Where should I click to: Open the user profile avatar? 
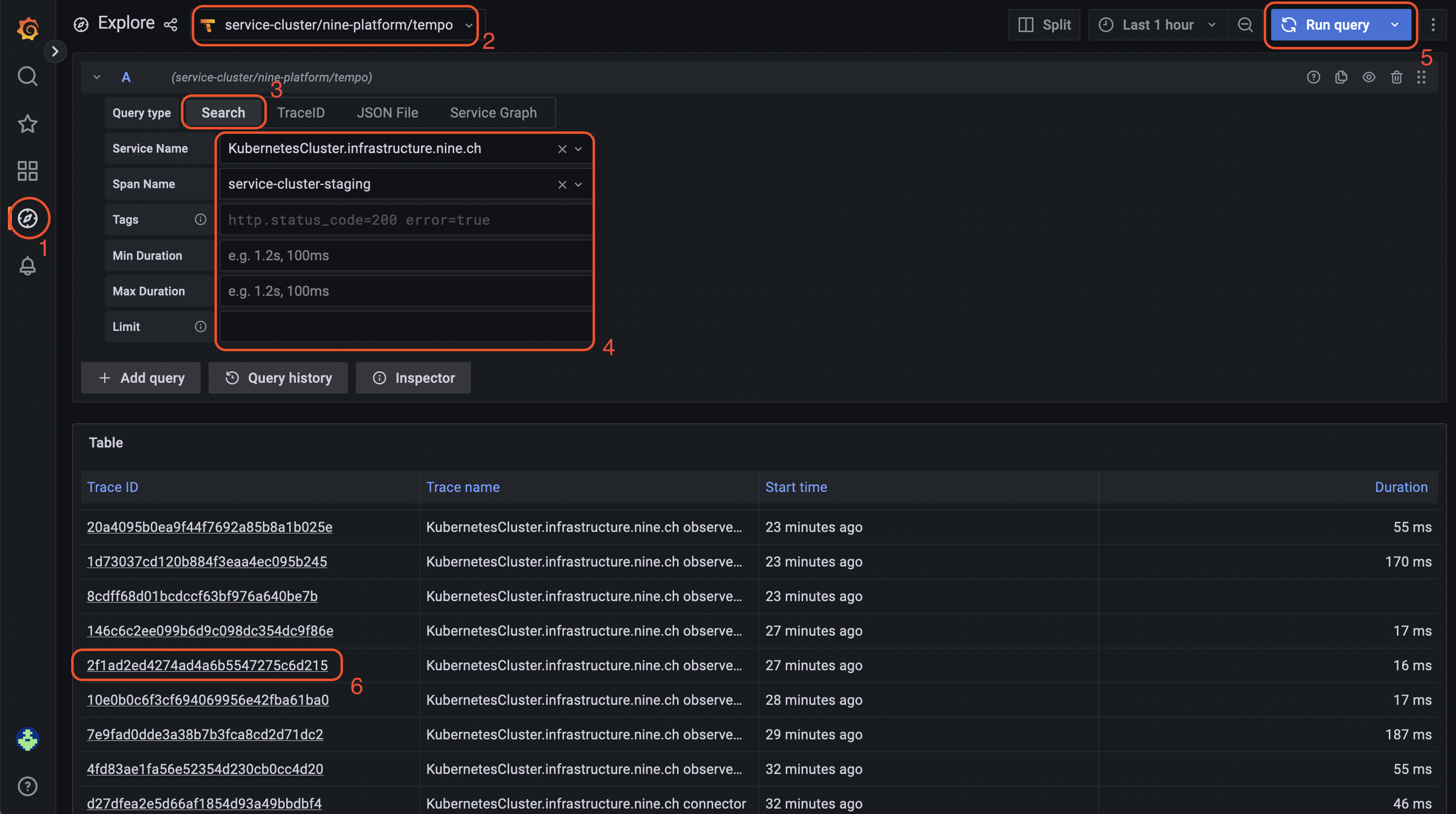click(x=27, y=739)
